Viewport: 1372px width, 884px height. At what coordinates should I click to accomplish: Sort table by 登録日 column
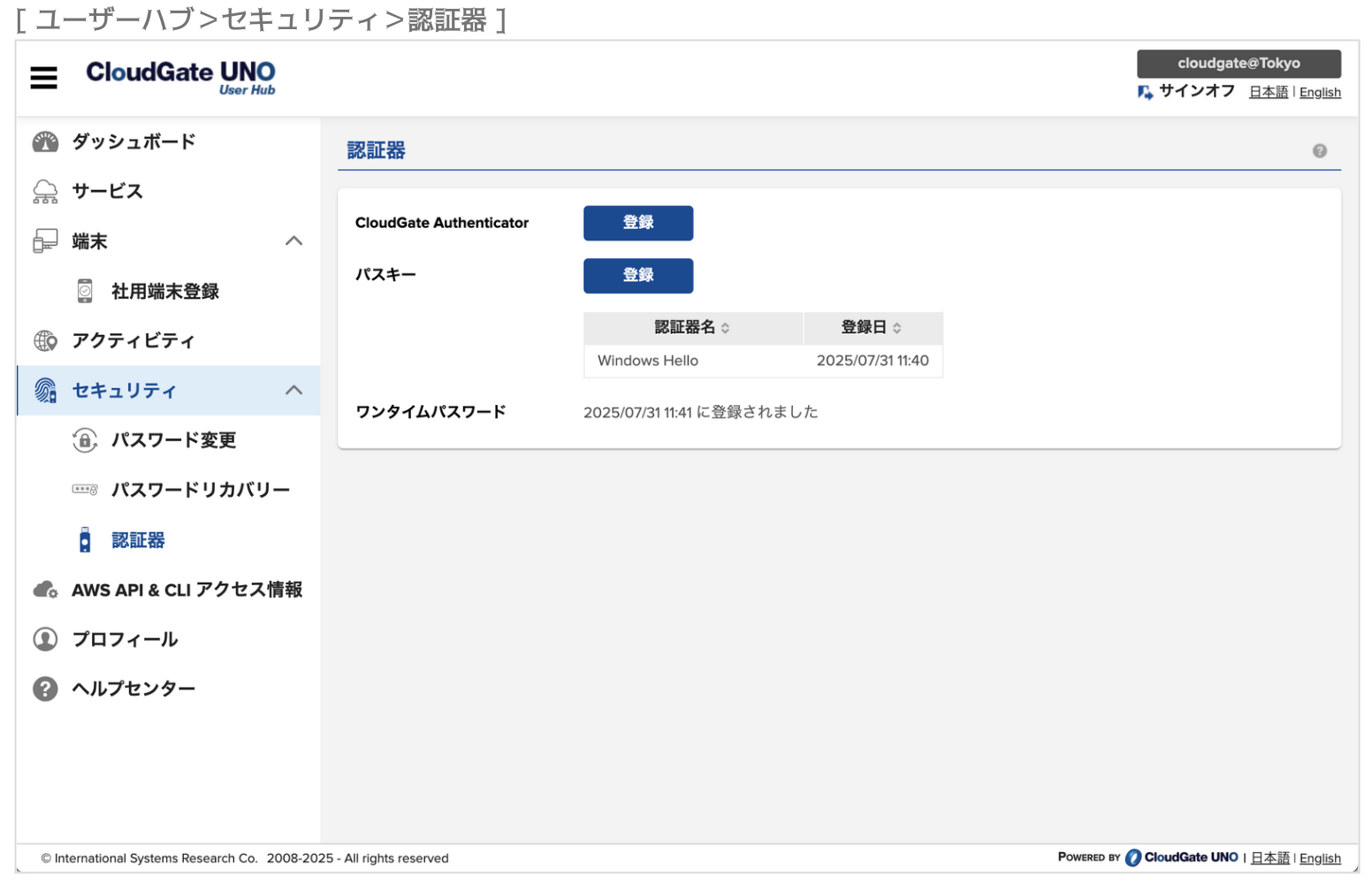coord(873,328)
